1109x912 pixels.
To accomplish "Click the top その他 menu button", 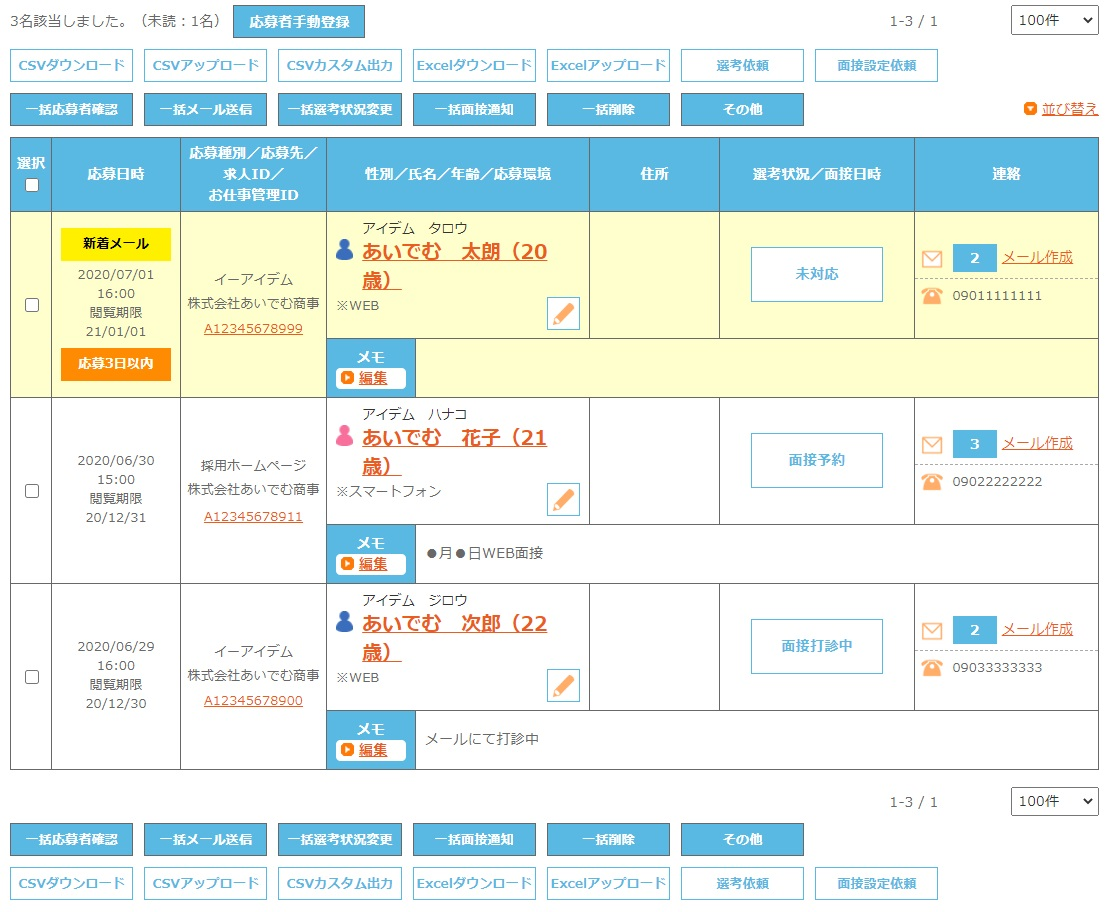I will (x=742, y=110).
